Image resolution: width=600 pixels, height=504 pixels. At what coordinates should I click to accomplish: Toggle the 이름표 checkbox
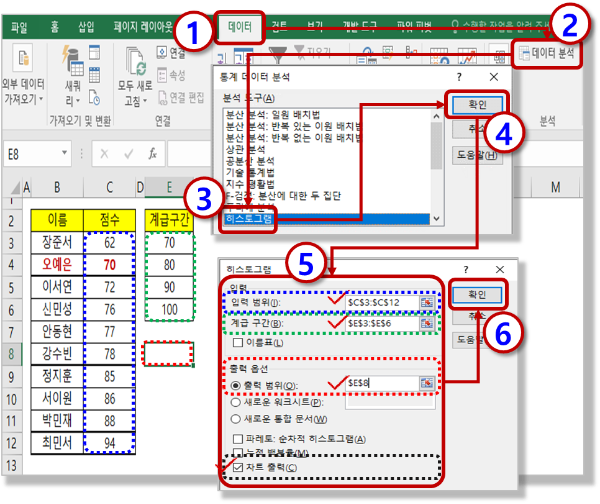(x=238, y=342)
